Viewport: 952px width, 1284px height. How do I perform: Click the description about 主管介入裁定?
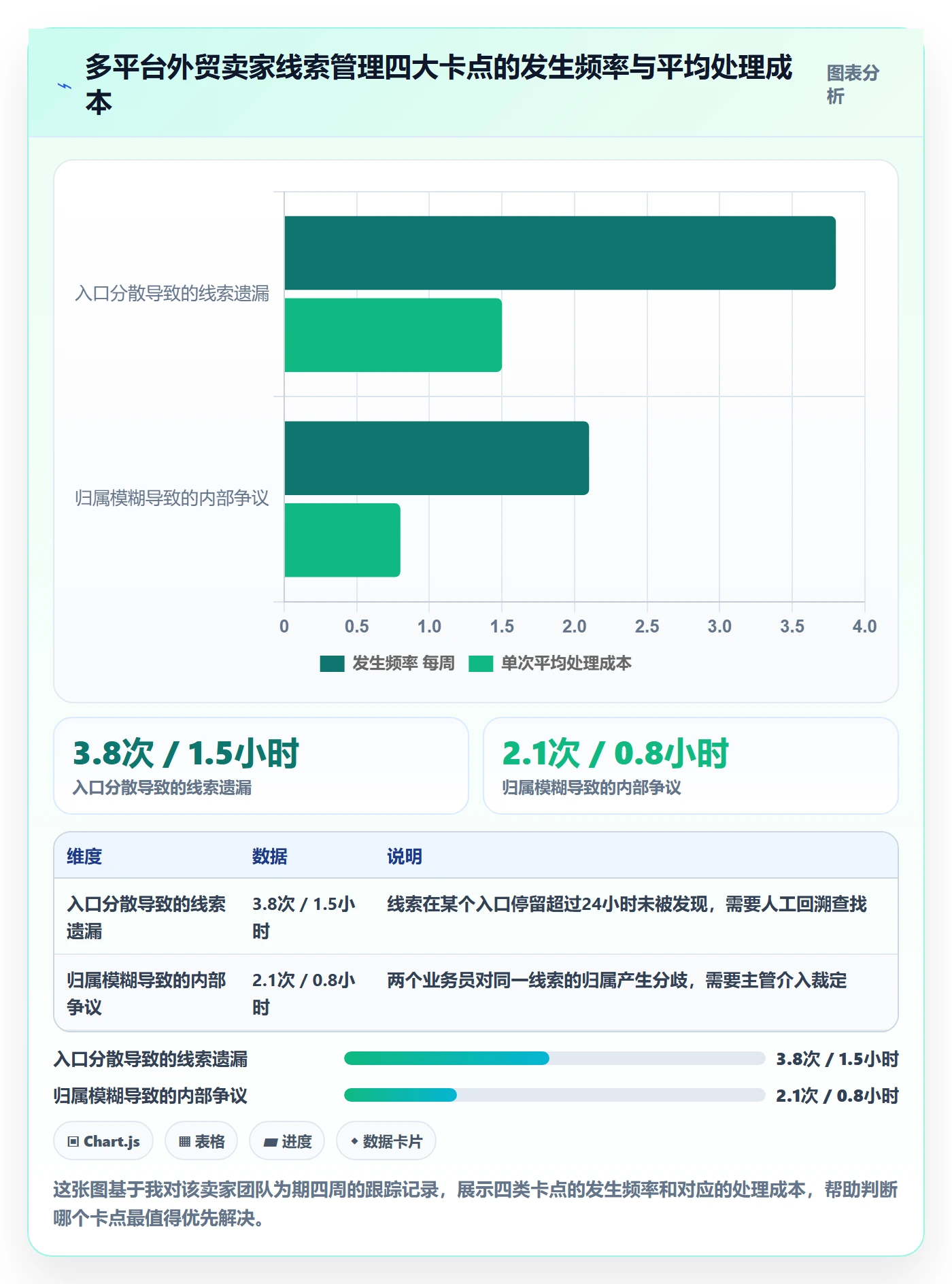tap(617, 980)
